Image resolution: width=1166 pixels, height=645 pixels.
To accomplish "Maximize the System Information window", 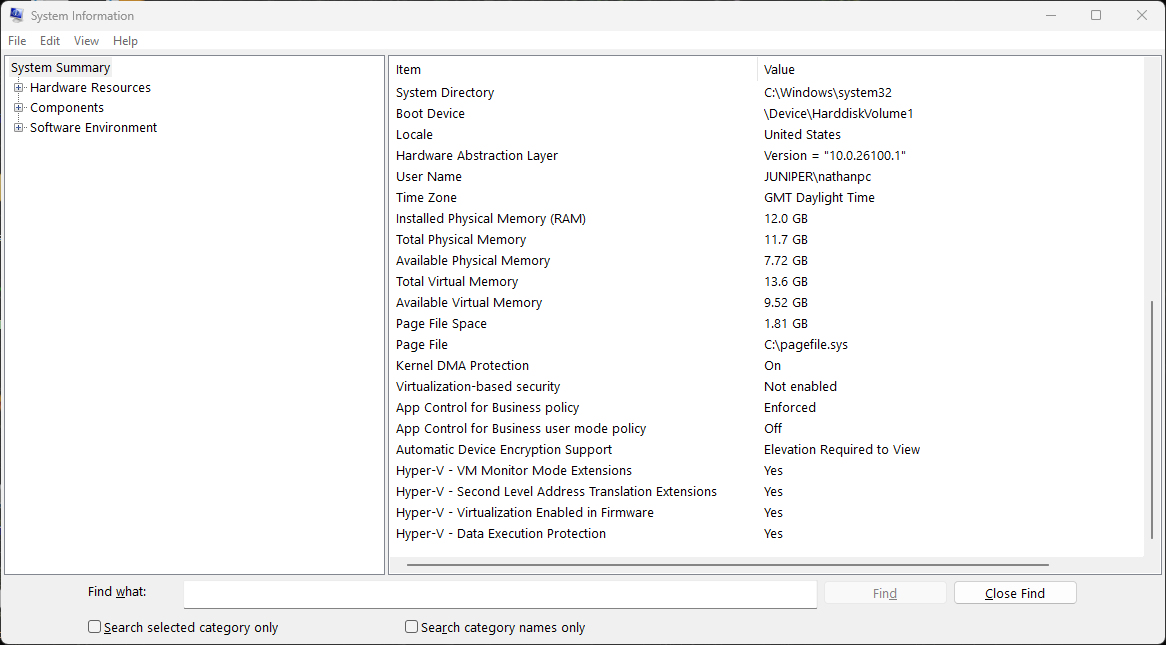I will pyautogui.click(x=1095, y=15).
